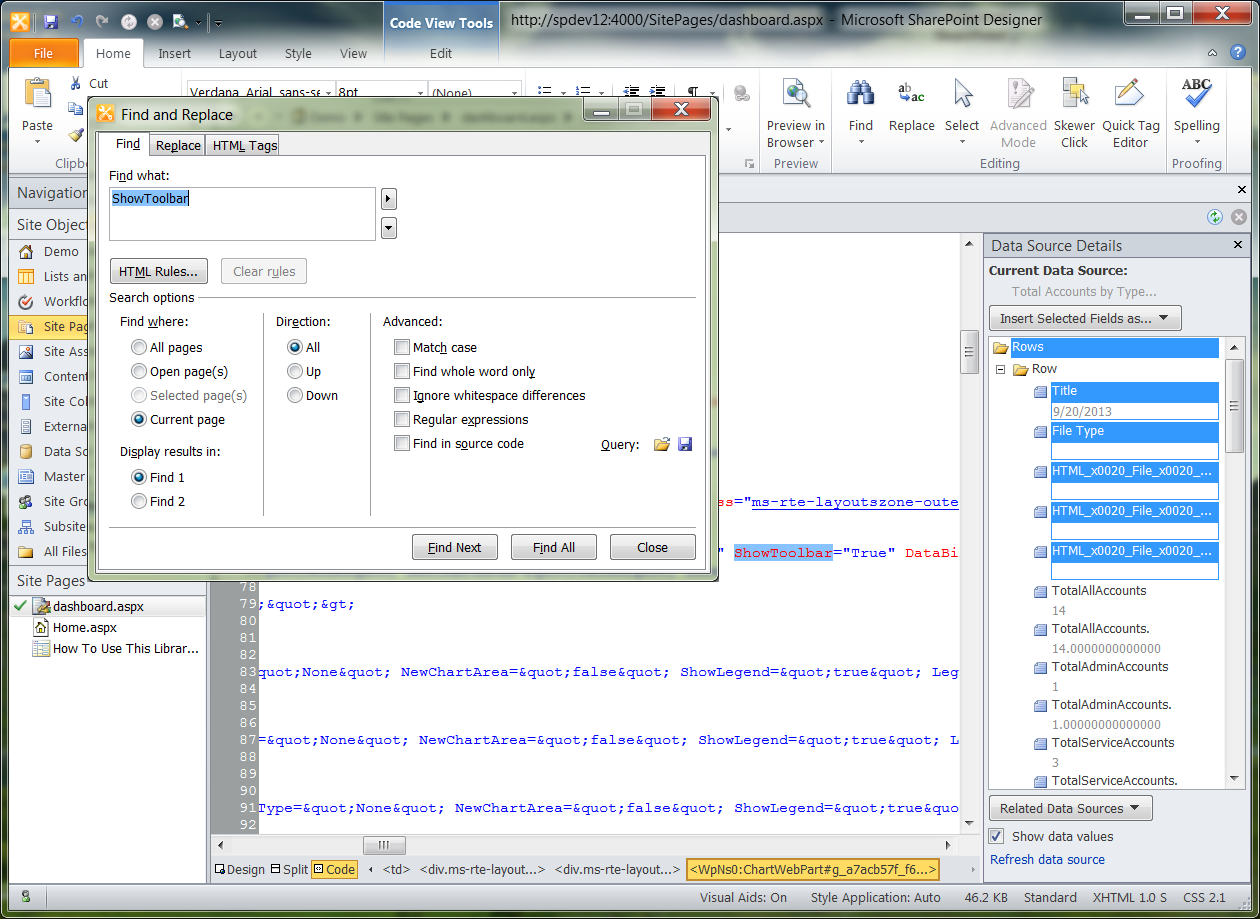Click the Save query disk icon

pyautogui.click(x=685, y=444)
